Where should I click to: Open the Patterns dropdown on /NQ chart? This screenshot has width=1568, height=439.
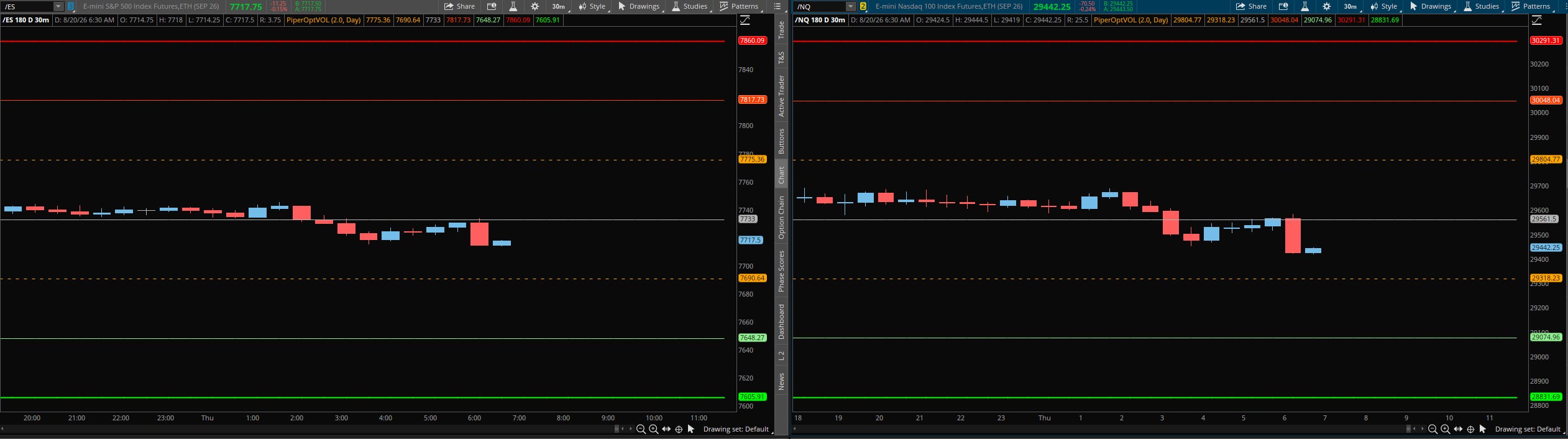(x=1531, y=6)
